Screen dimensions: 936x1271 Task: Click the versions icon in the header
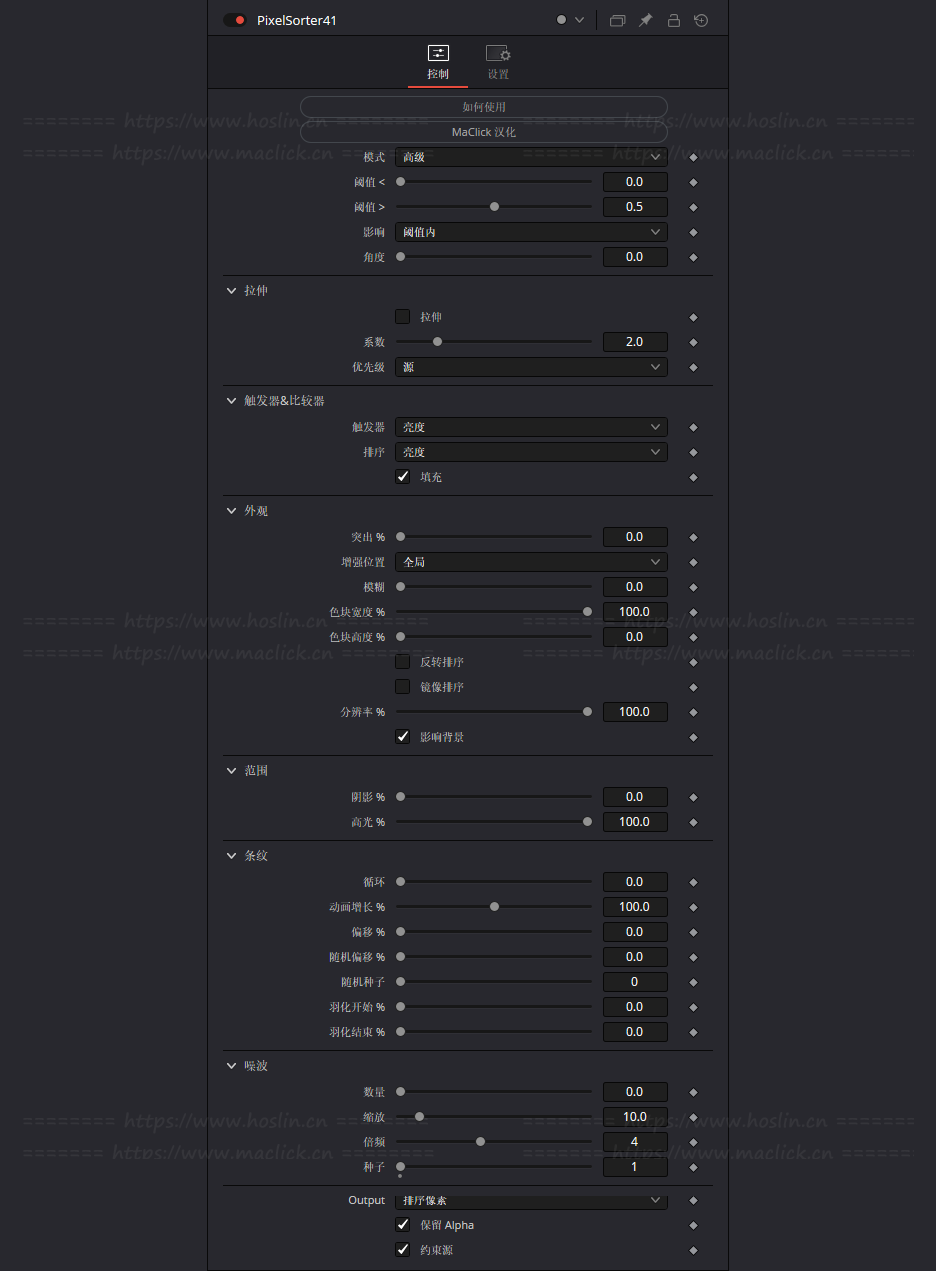click(x=617, y=20)
